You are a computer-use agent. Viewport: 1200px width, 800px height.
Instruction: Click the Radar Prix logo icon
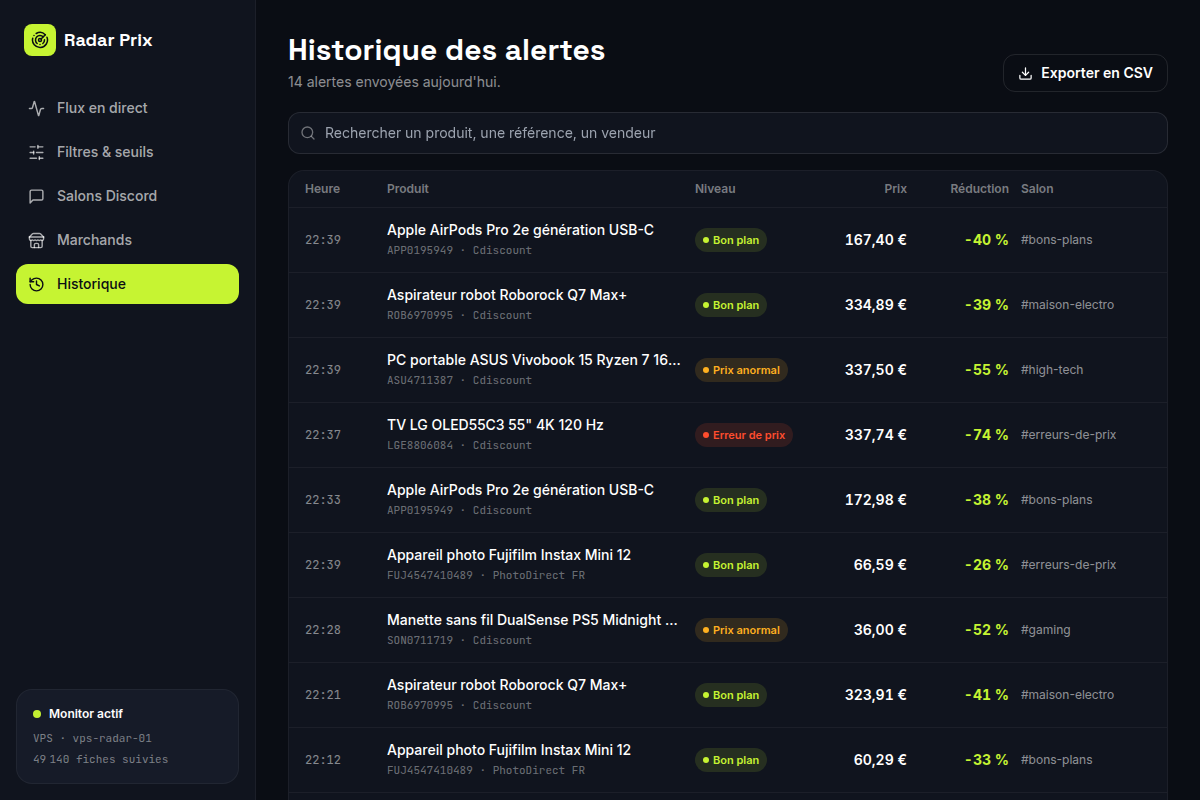[x=40, y=40]
